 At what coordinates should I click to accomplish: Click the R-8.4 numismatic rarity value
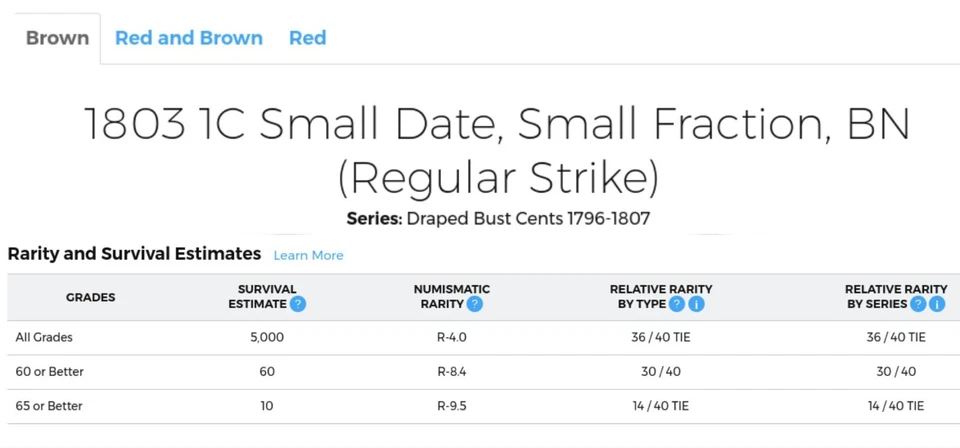tap(452, 371)
